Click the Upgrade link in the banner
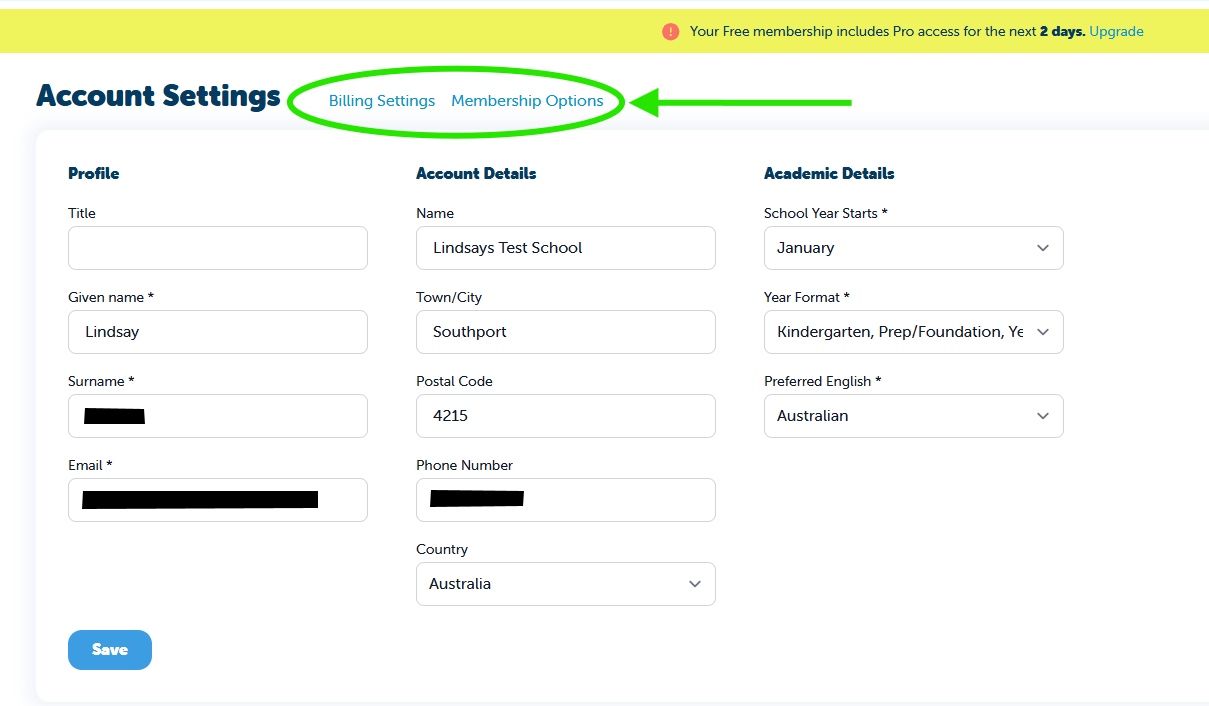Screen dimensions: 1209x706 tap(1116, 32)
